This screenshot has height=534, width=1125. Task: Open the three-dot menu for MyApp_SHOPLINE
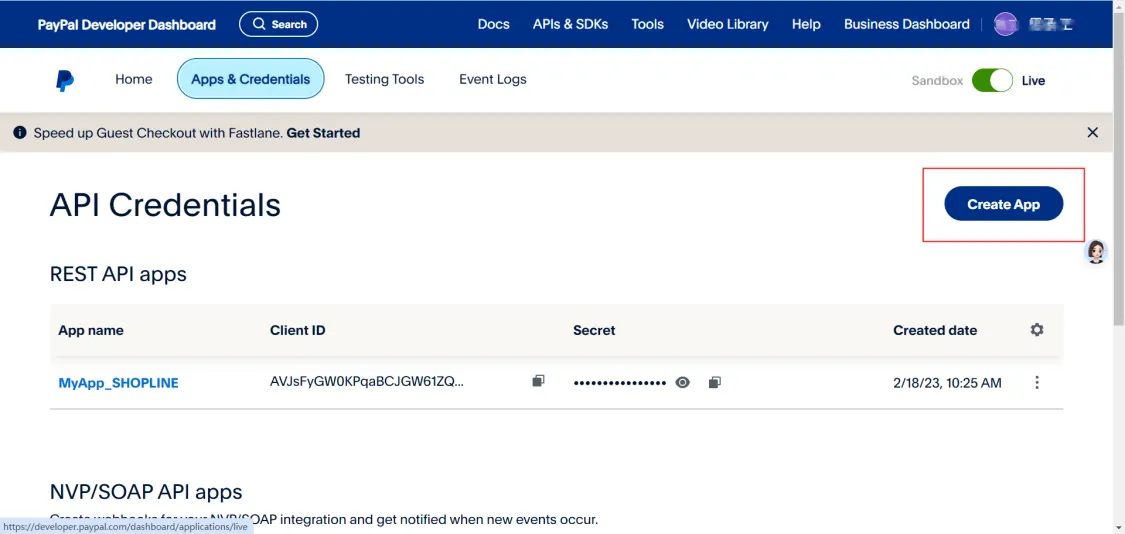coord(1037,383)
